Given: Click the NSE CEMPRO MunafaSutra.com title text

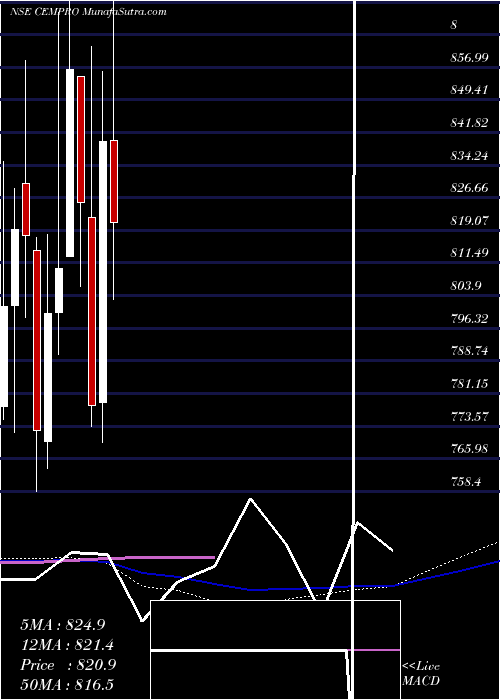Looking at the screenshot, I should click(88, 12).
